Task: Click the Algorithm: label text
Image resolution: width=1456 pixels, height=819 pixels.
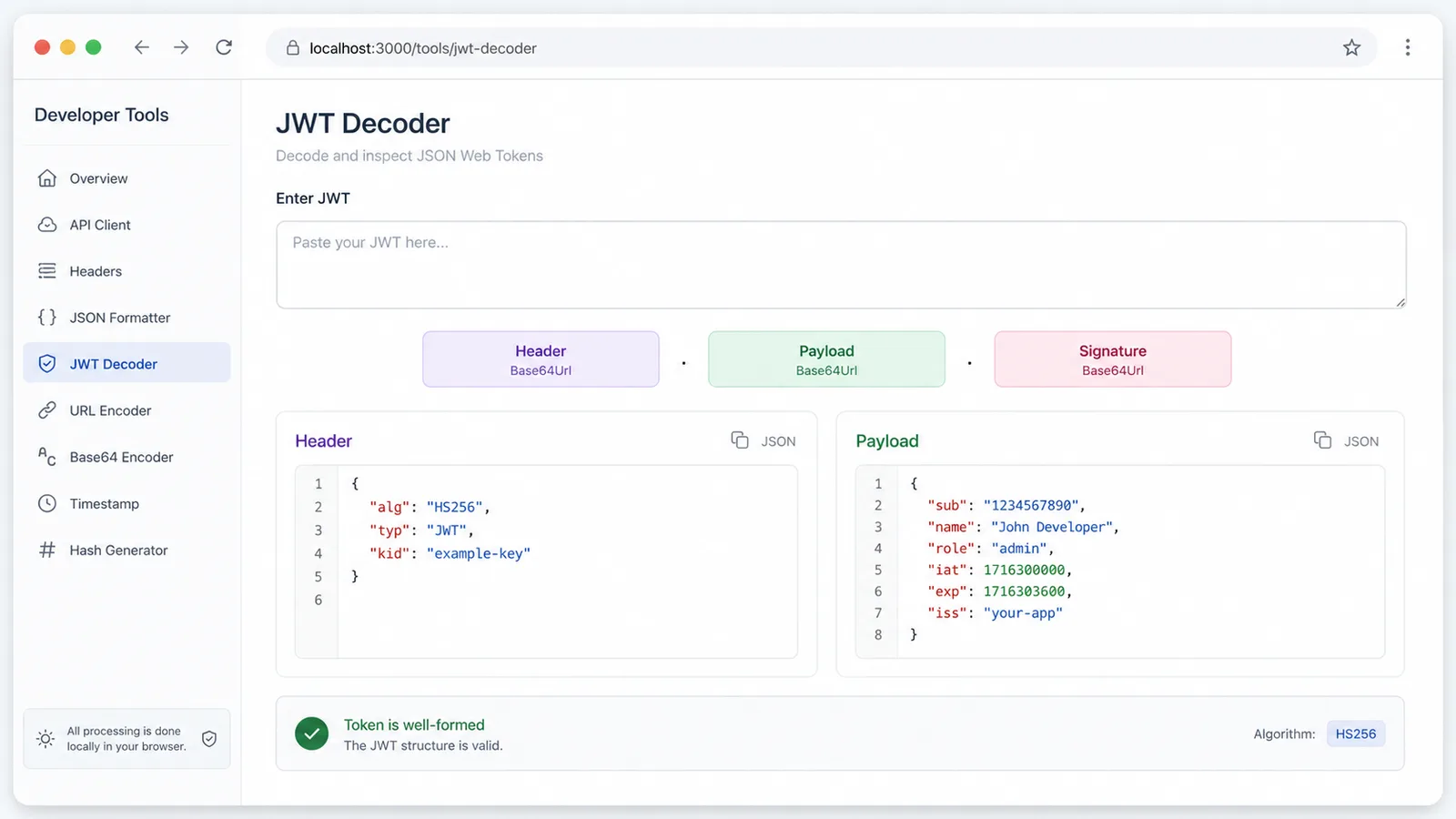Action: [1284, 734]
